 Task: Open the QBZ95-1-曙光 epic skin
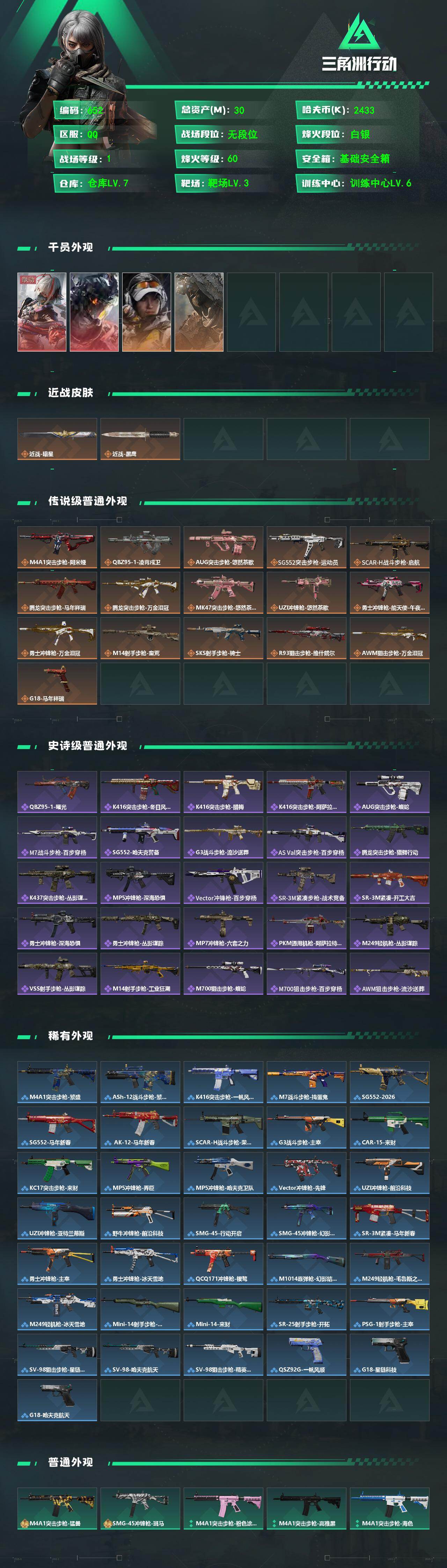pyautogui.click(x=57, y=792)
